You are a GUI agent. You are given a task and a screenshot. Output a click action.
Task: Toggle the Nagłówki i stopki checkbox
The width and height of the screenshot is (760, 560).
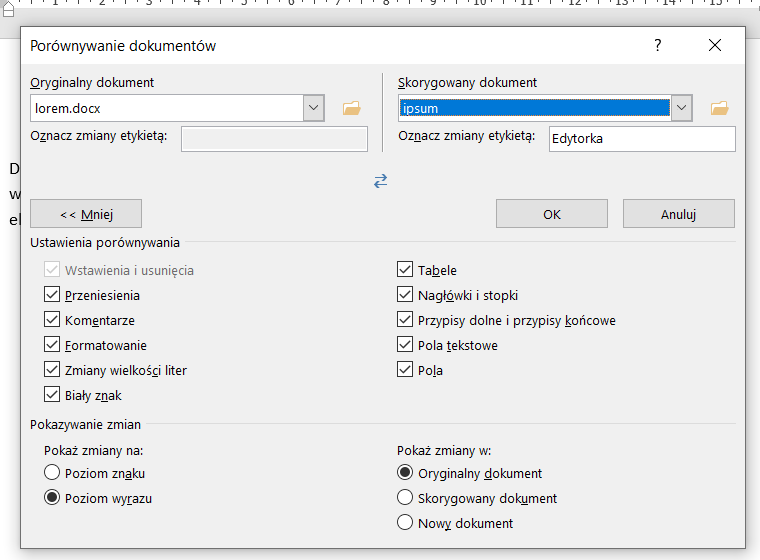(405, 295)
